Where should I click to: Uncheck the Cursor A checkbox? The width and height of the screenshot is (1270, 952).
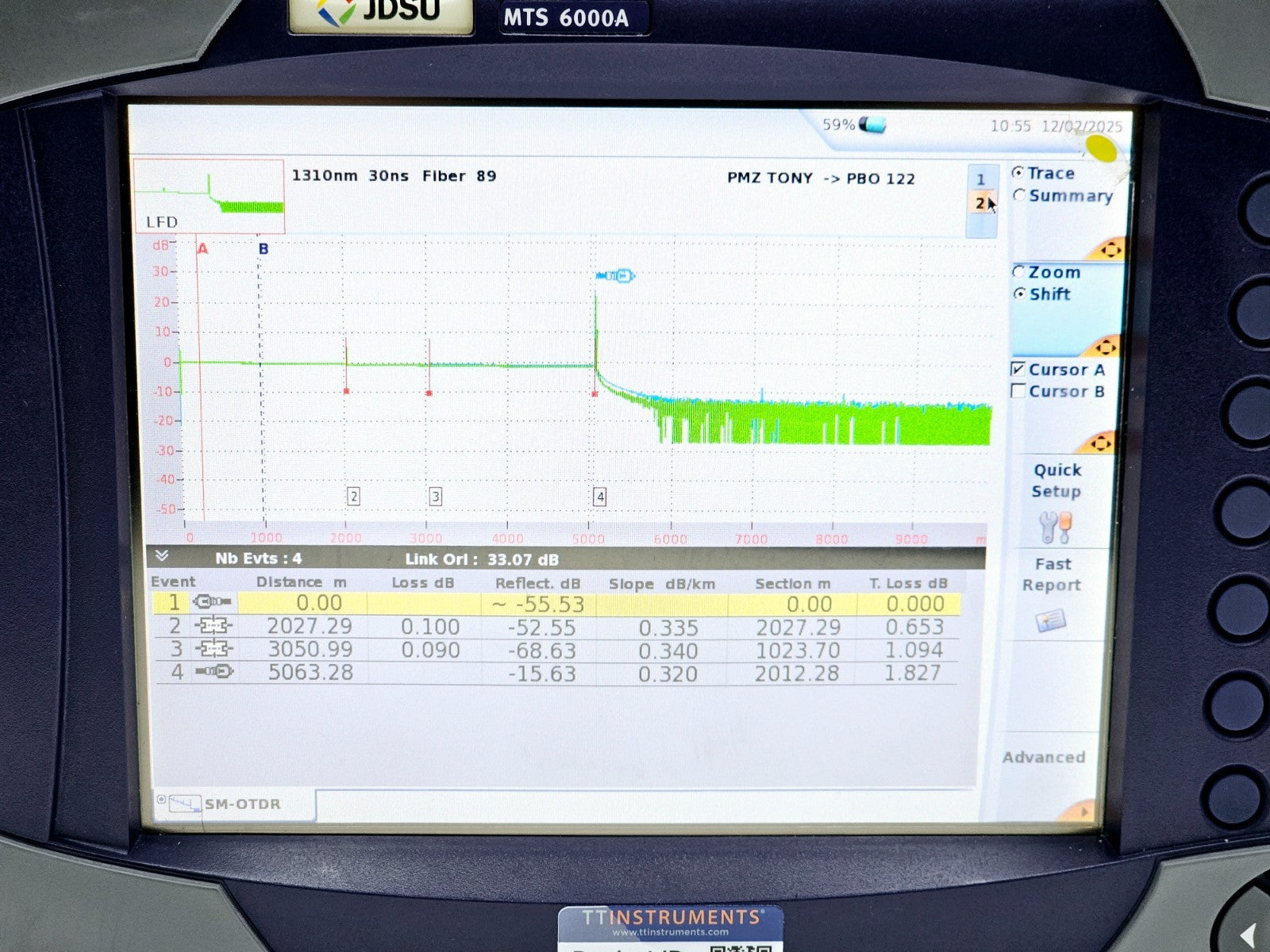[x=1018, y=369]
